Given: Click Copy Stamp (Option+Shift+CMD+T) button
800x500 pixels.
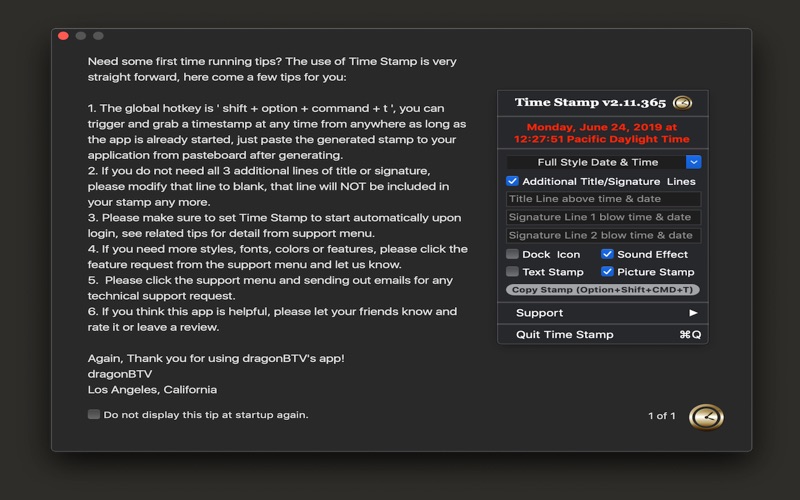Looking at the screenshot, I should 603,290.
